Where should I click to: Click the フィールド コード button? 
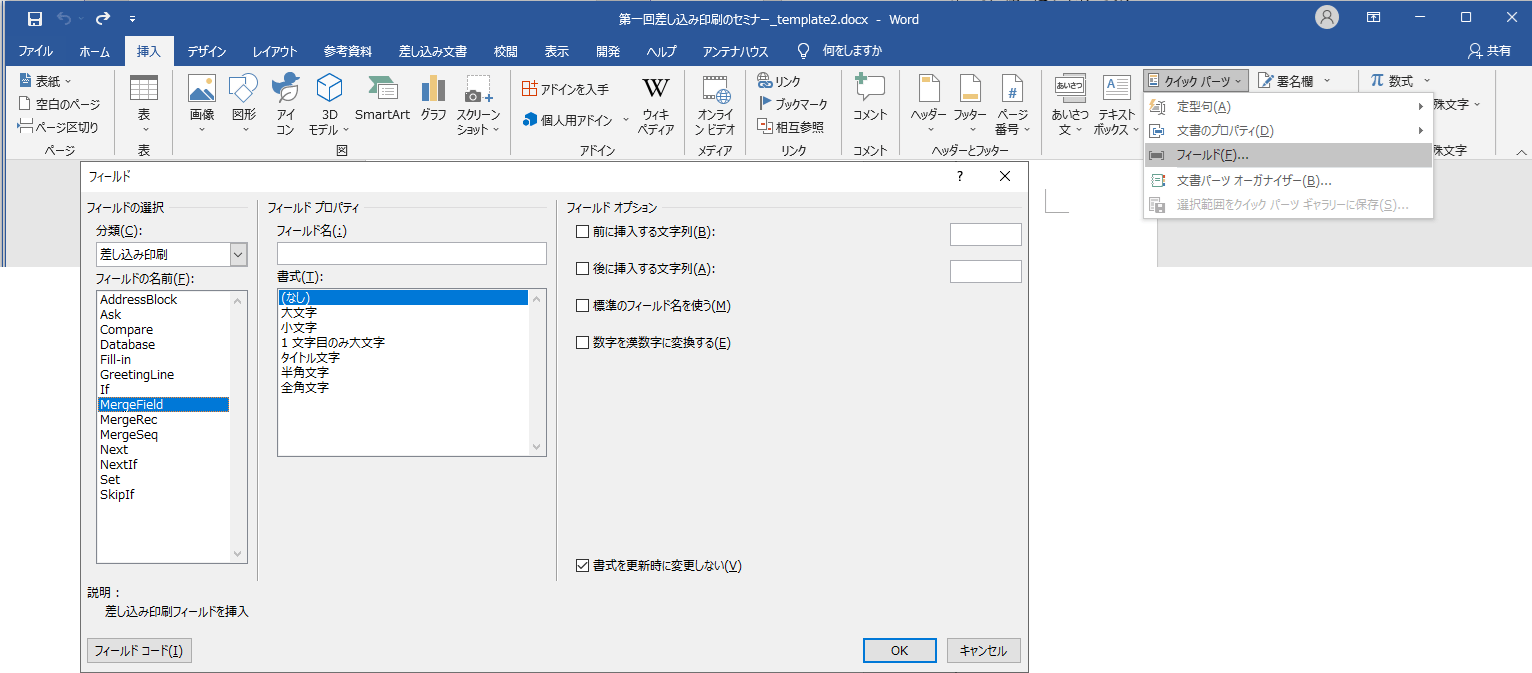tap(139, 650)
